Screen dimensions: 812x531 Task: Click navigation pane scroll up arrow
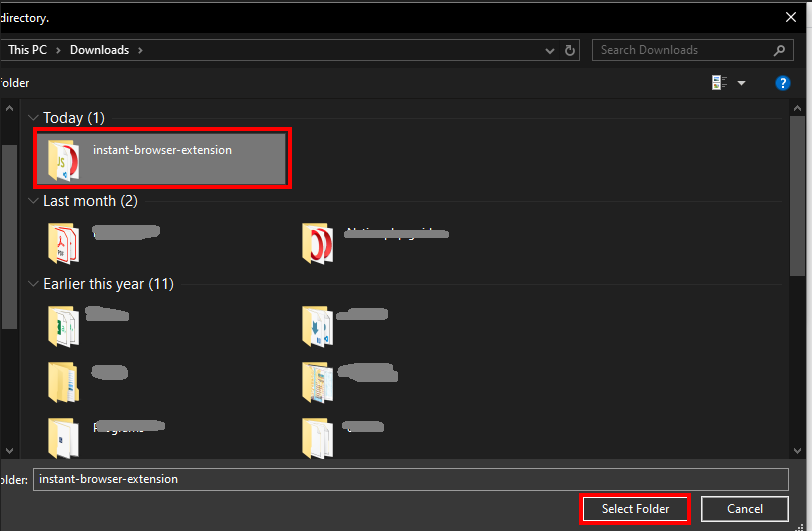click(9, 108)
